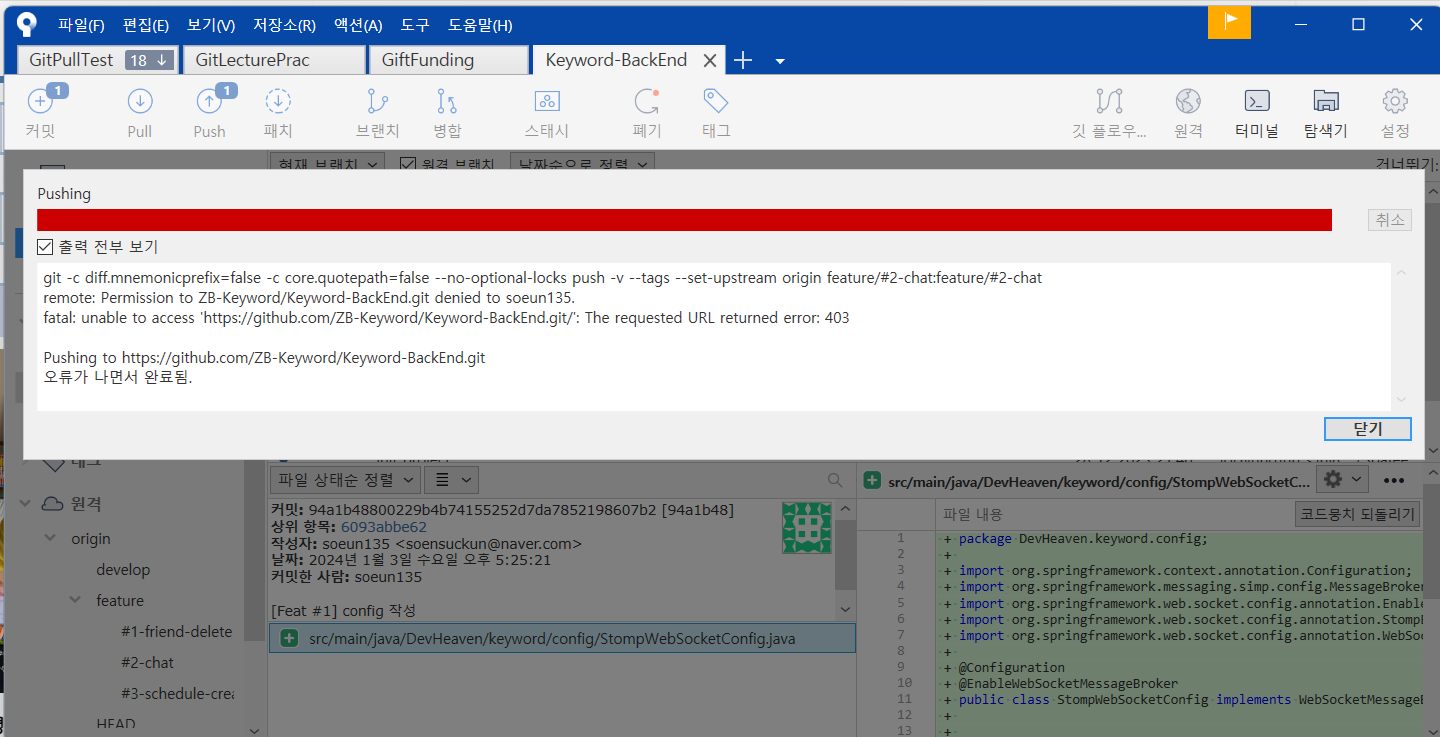Click the Fetch (패치) toolbar icon
Viewport: 1440px width, 737px height.
click(x=278, y=101)
